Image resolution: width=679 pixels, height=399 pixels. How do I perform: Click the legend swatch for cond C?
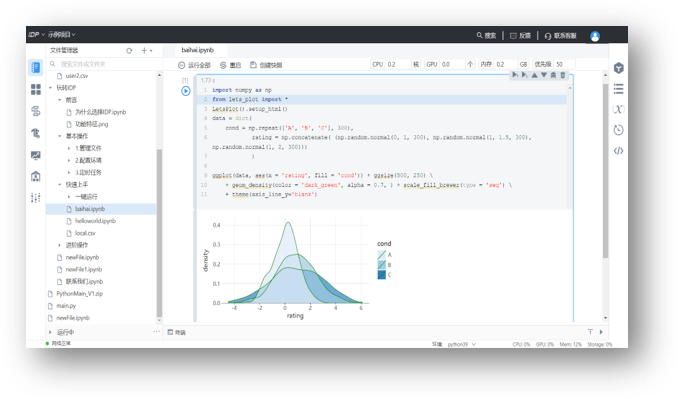pyautogui.click(x=382, y=275)
